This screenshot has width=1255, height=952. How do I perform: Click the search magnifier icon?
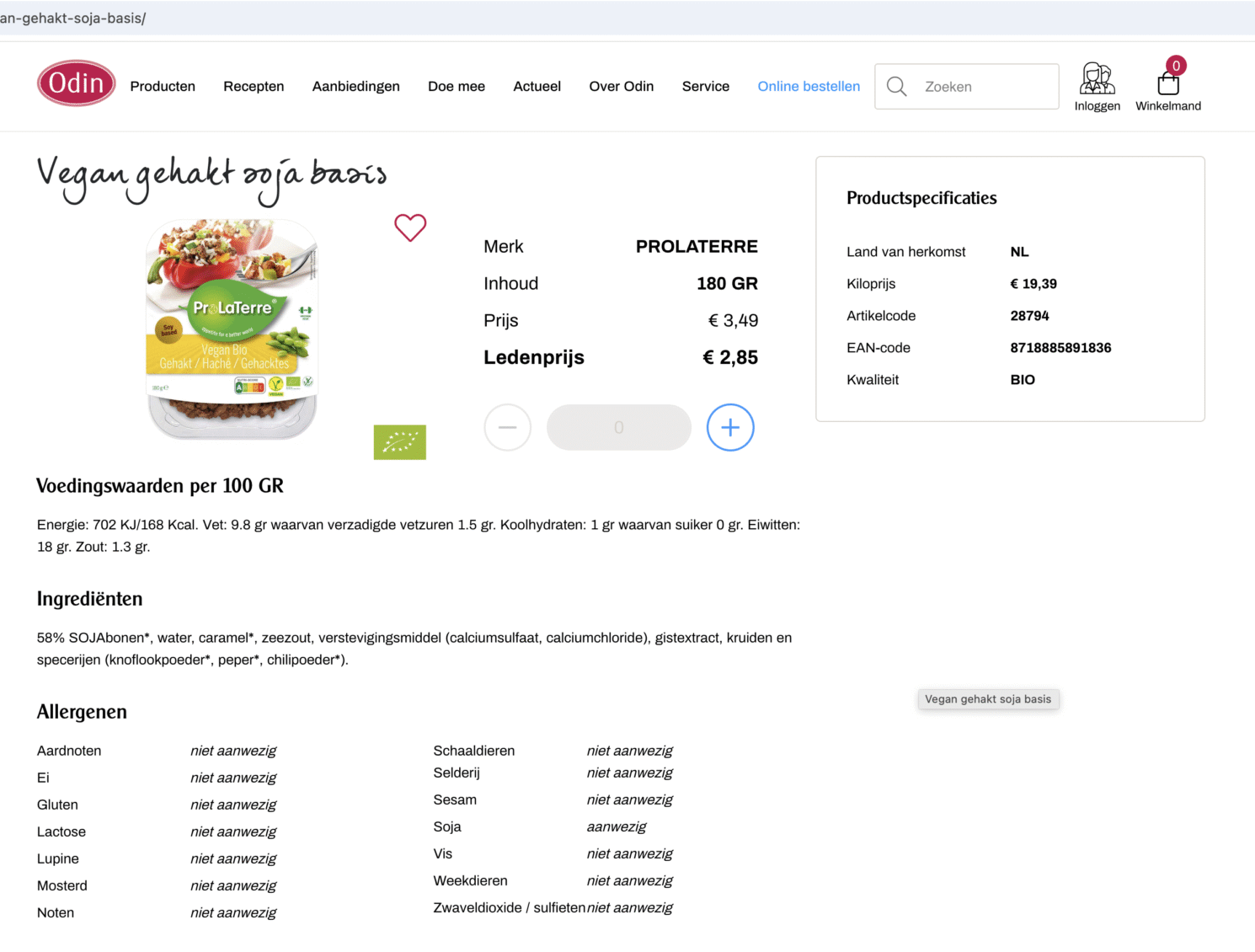[x=897, y=87]
